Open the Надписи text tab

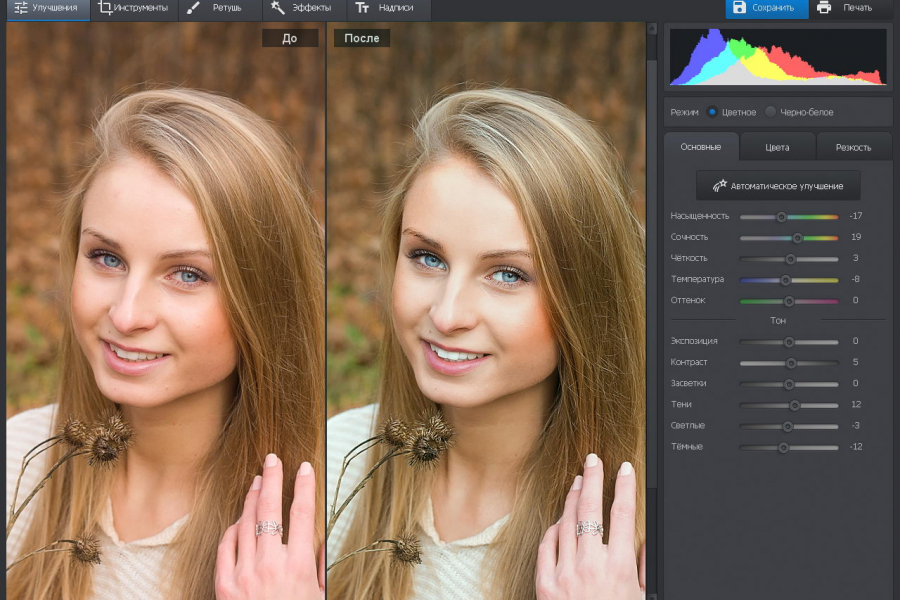[x=389, y=9]
